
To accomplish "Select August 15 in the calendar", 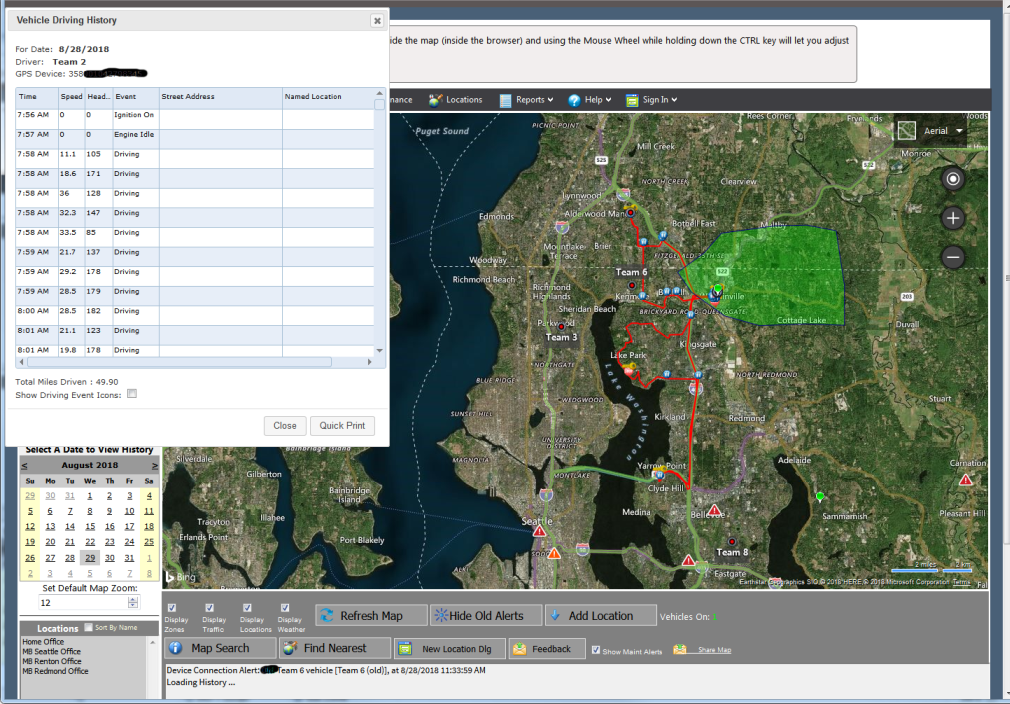I will coord(90,527).
